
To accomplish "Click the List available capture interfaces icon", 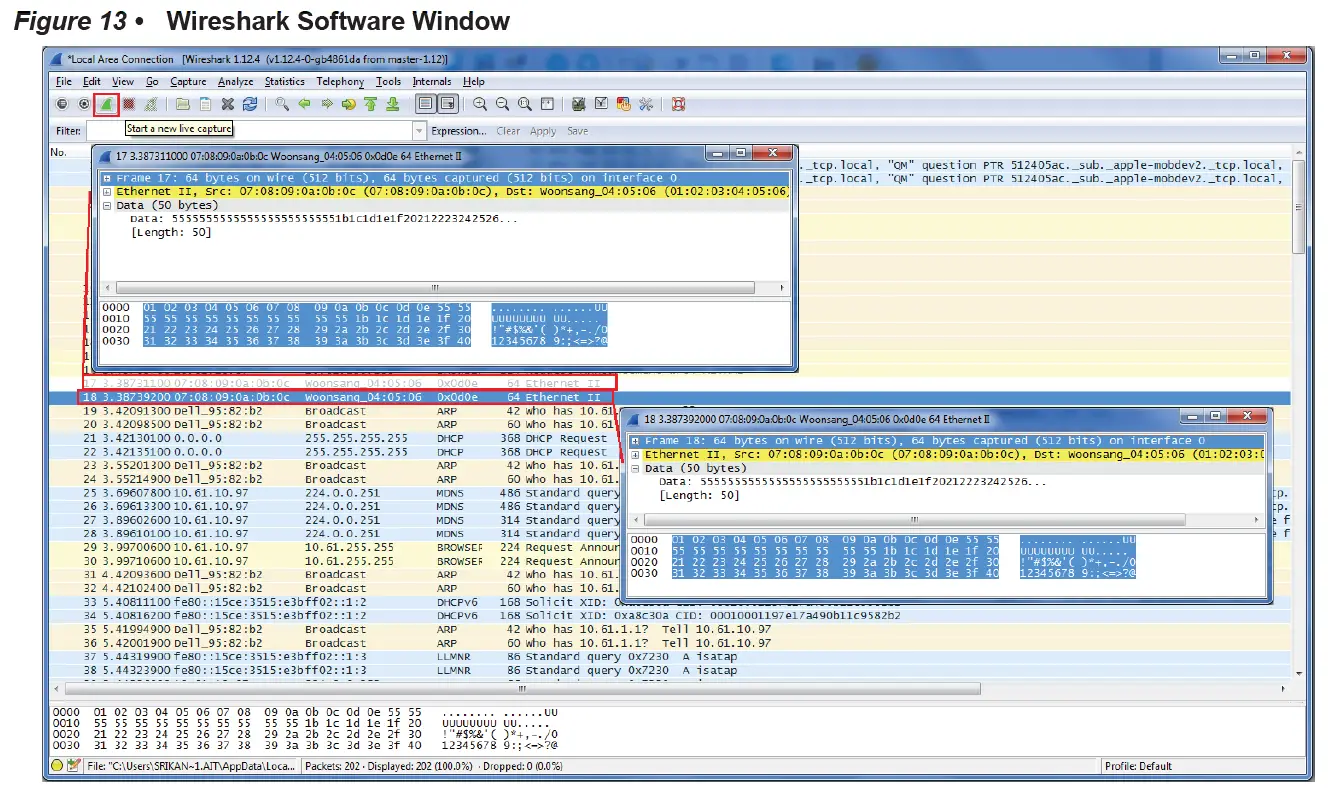I will tap(62, 103).
